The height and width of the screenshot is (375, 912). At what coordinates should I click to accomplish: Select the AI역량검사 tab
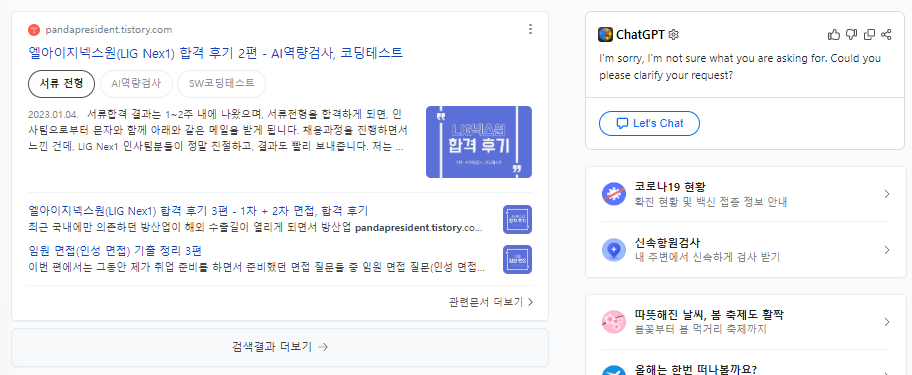(x=136, y=84)
